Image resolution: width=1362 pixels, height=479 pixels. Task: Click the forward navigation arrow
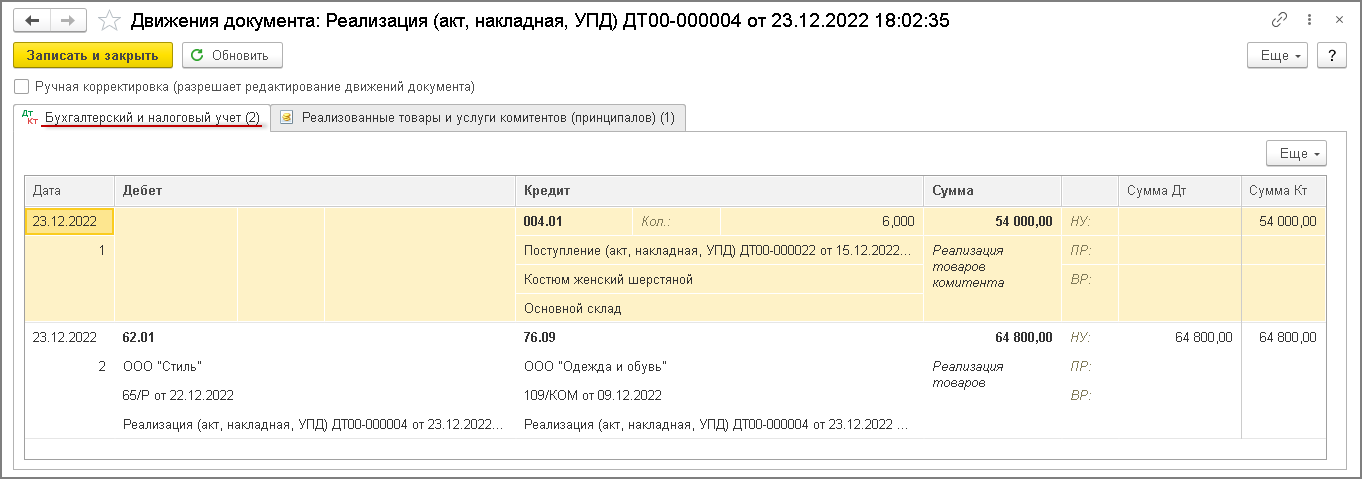tap(67, 20)
